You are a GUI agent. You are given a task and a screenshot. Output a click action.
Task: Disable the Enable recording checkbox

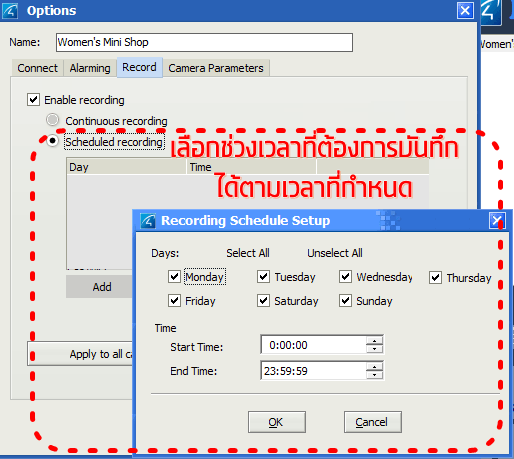[x=33, y=100]
